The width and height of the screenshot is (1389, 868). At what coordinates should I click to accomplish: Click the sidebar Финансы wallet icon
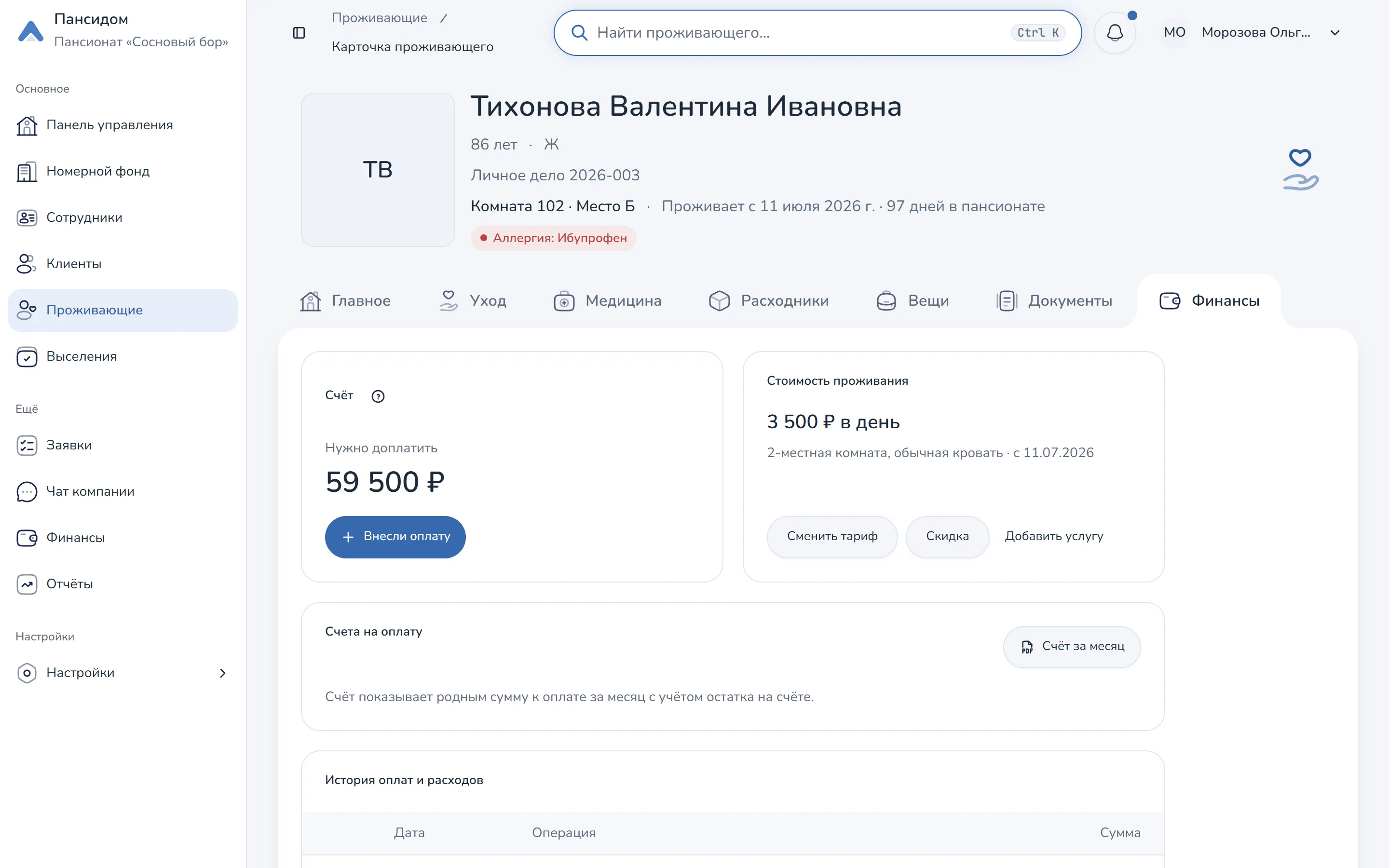point(27,538)
